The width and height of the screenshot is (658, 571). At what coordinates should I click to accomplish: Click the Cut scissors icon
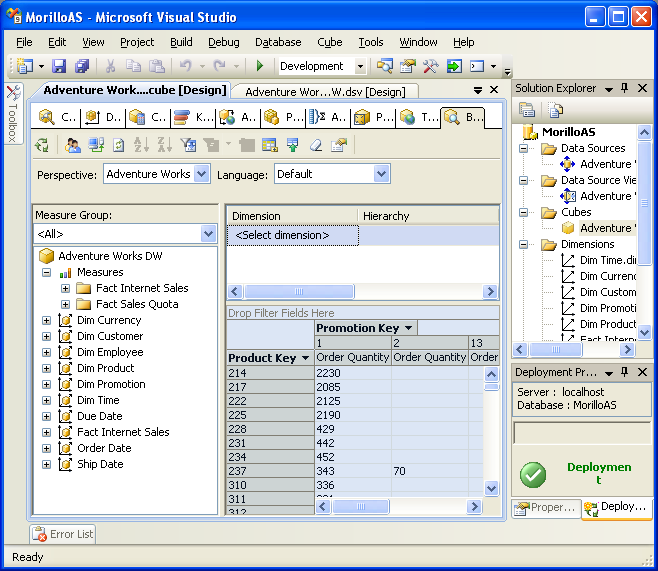(x=110, y=66)
